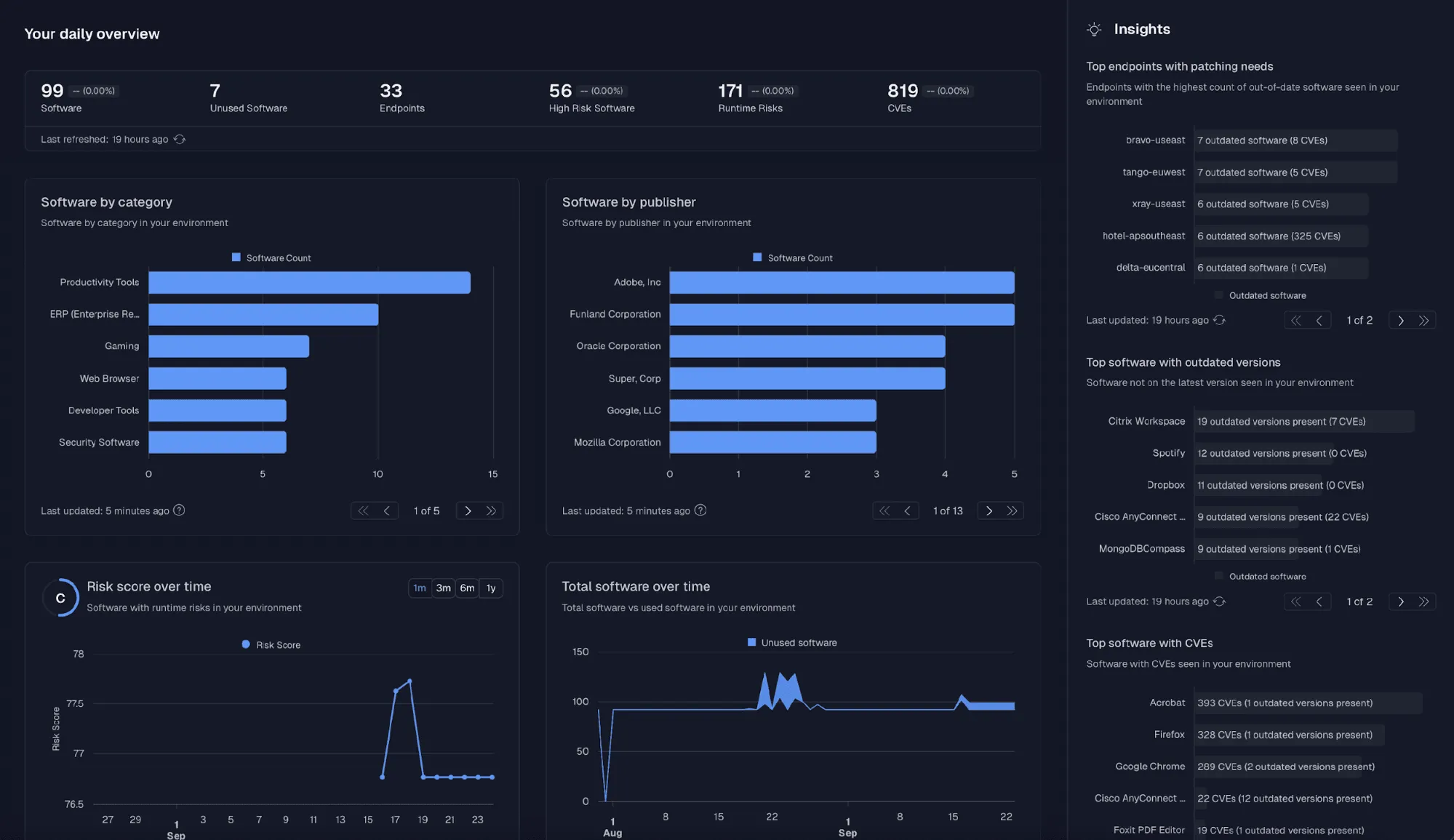Viewport: 1454px width, 840px height.
Task: Go to next page of Software by publisher
Action: 989,511
